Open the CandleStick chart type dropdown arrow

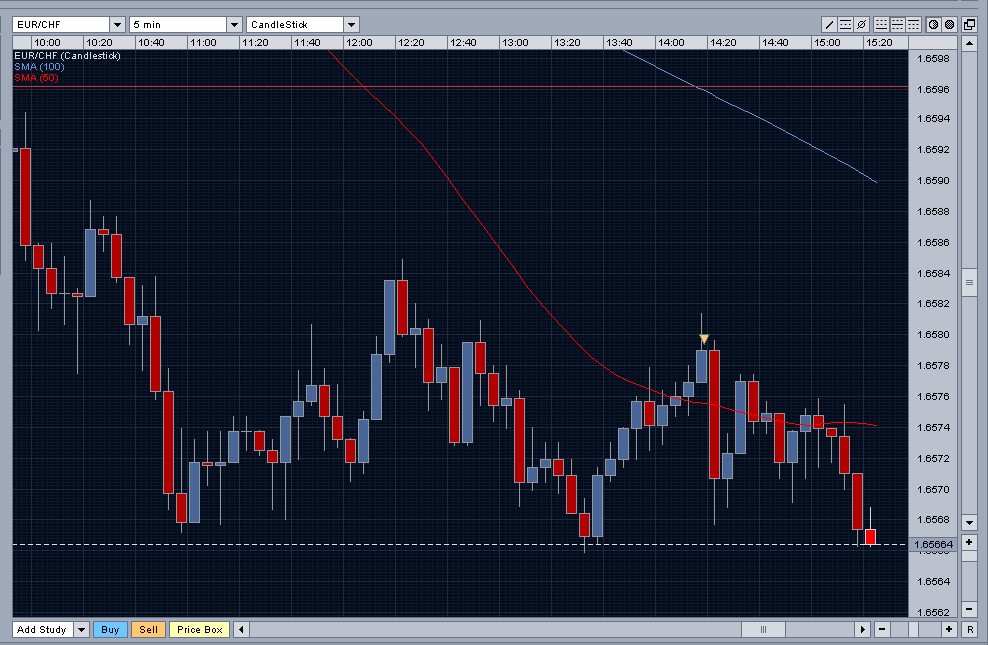(352, 25)
